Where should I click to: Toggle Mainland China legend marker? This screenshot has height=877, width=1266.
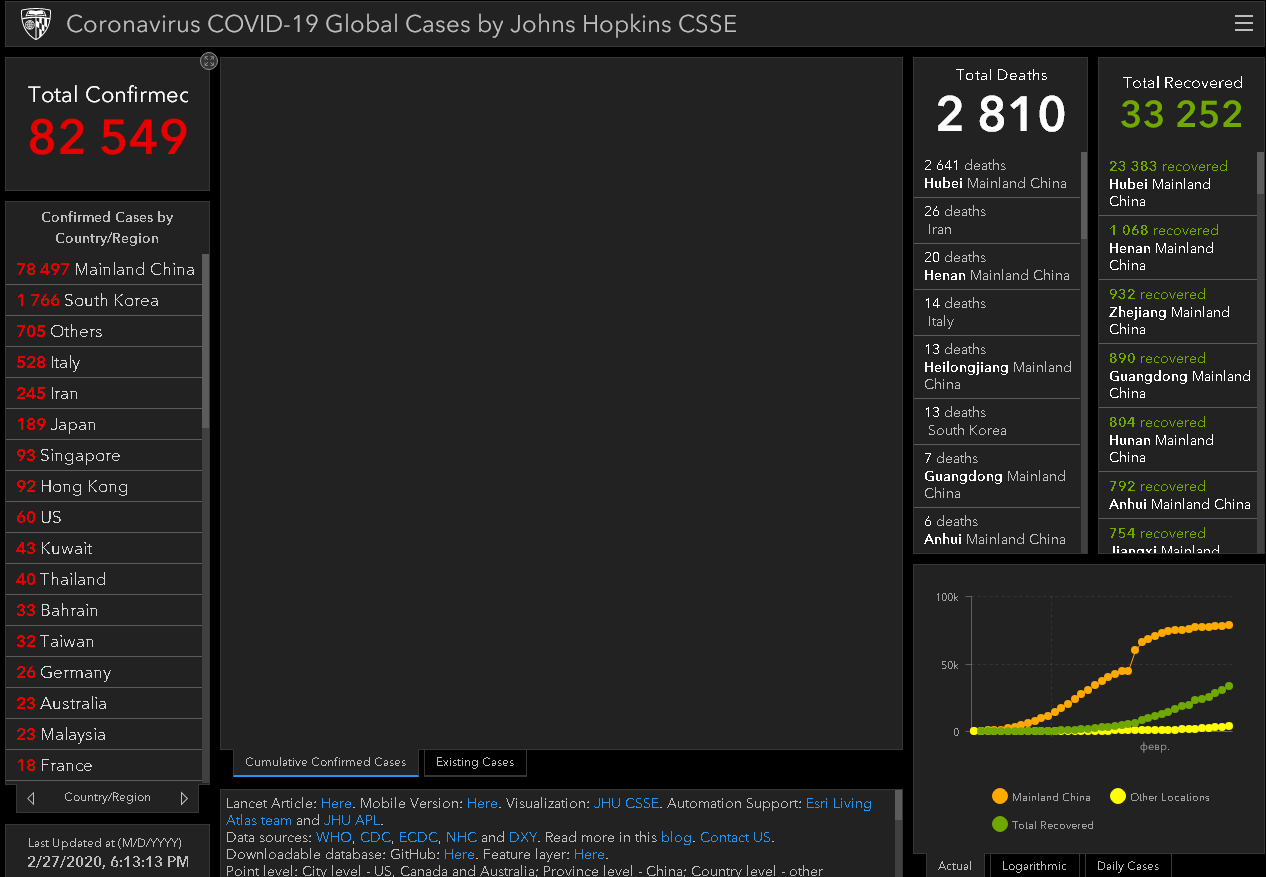click(1000, 797)
